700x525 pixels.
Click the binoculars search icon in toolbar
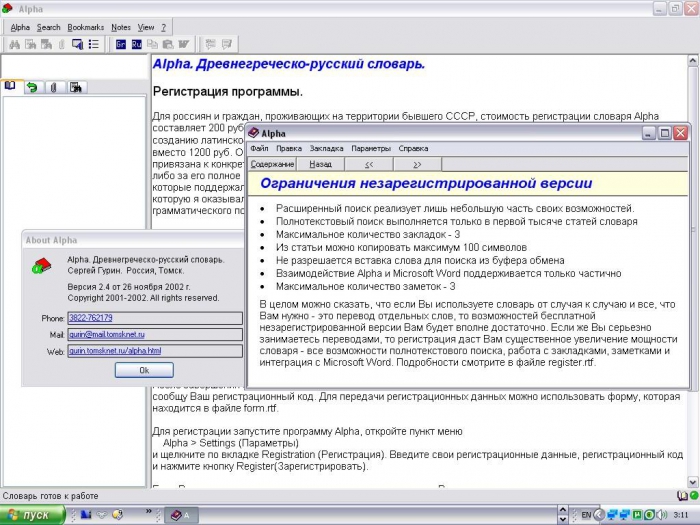(x=14, y=44)
